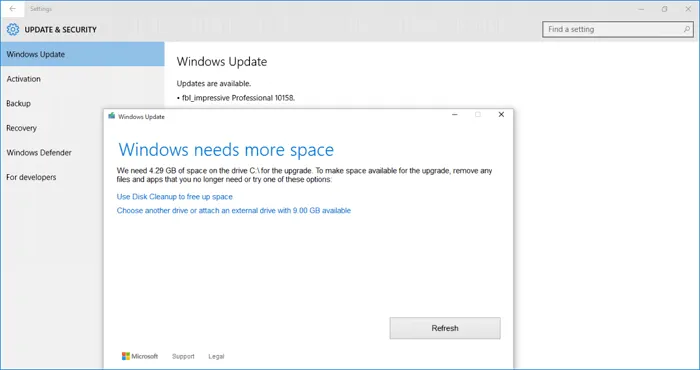
Task: Close the Settings window
Action: pos(688,9)
